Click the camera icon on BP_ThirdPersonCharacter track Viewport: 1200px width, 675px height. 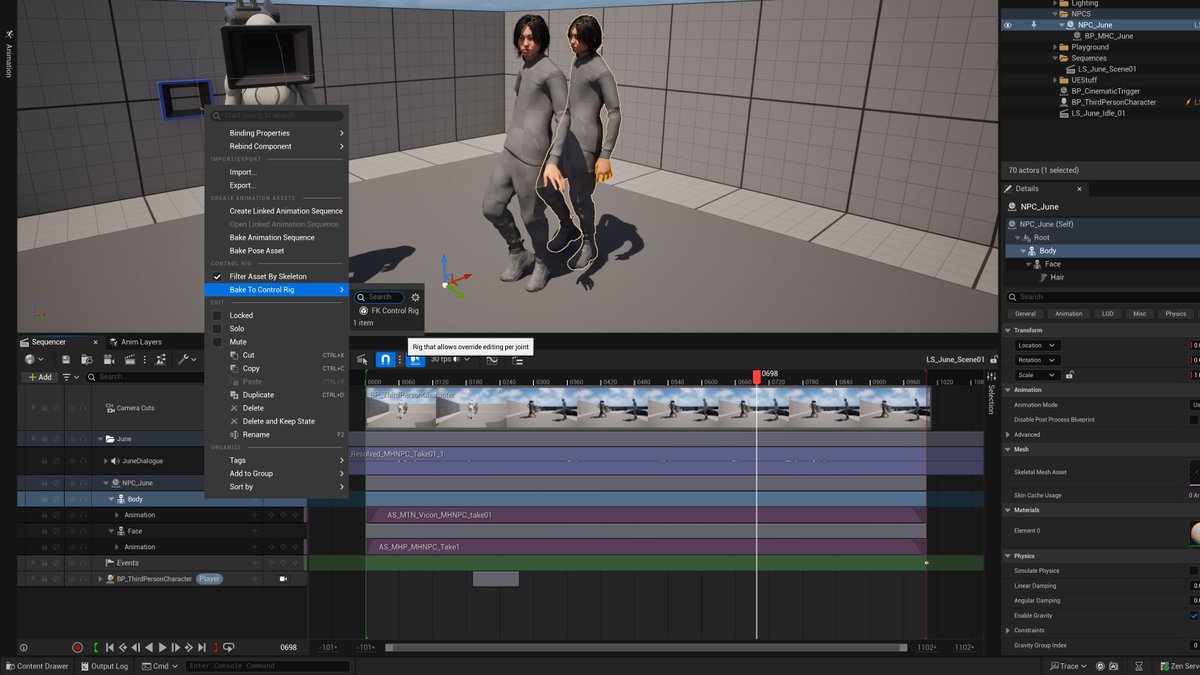pos(283,579)
